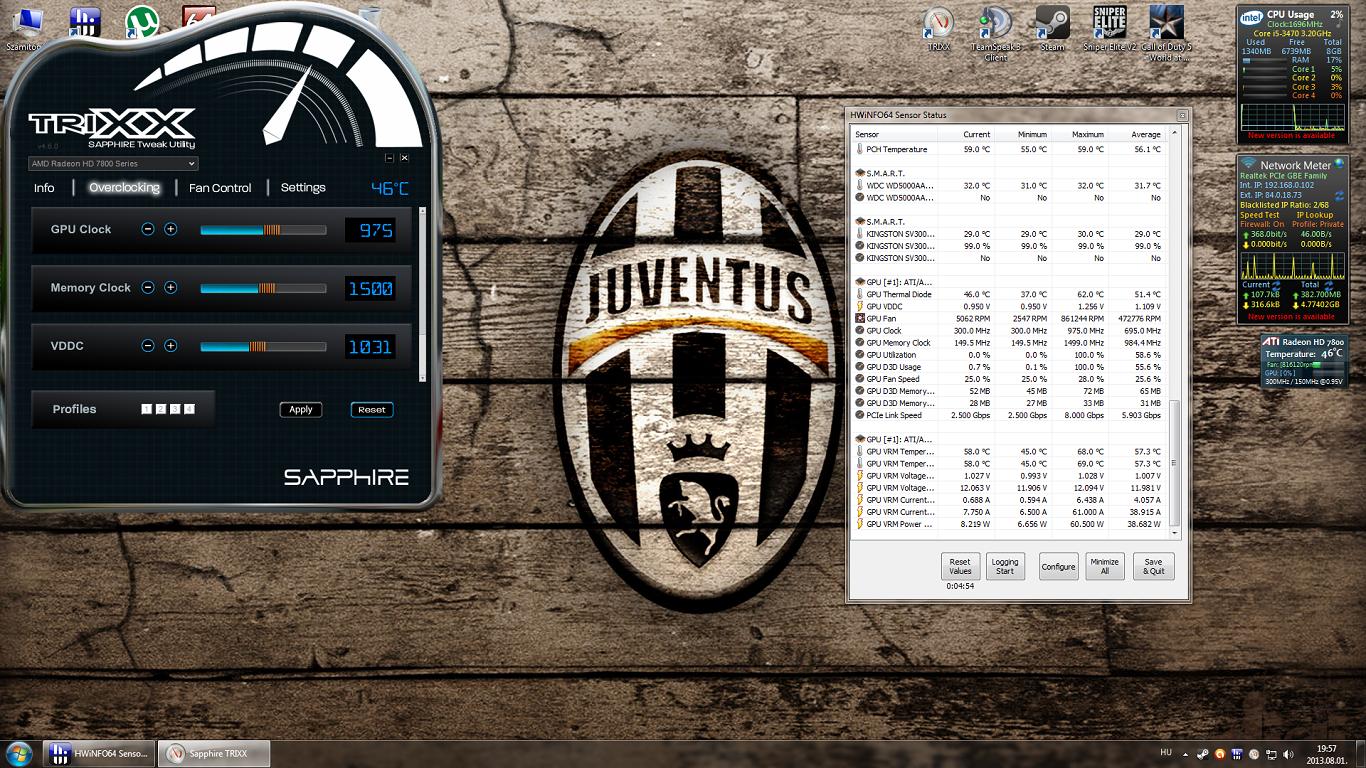The image size is (1366, 768).
Task: Select profile slot 1 in TRIXX
Action: (147, 409)
